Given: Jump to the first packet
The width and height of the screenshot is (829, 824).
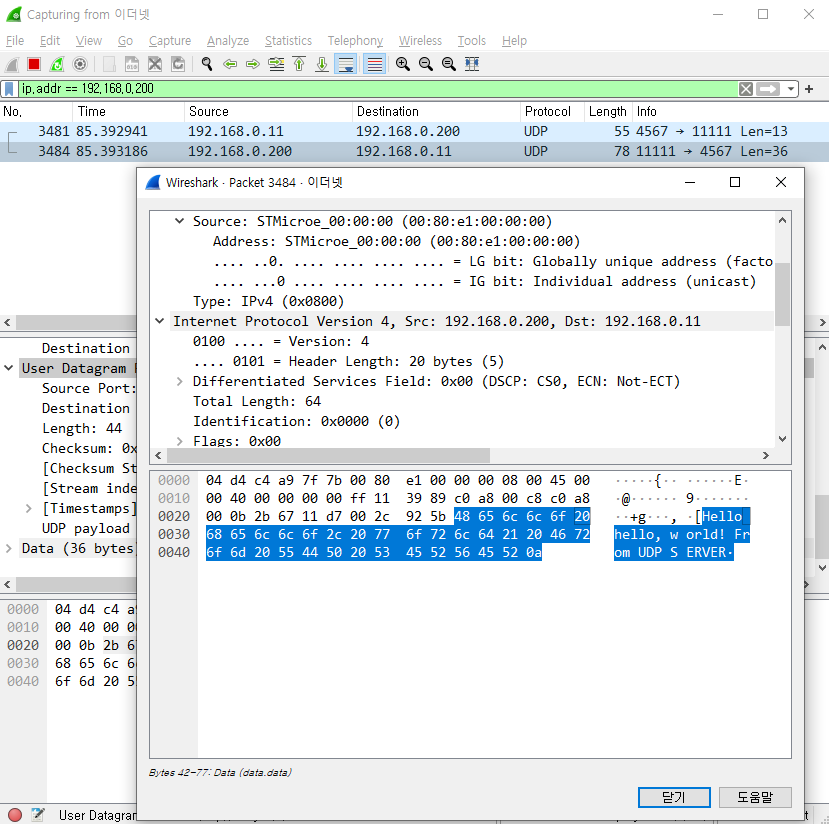Looking at the screenshot, I should 299,64.
